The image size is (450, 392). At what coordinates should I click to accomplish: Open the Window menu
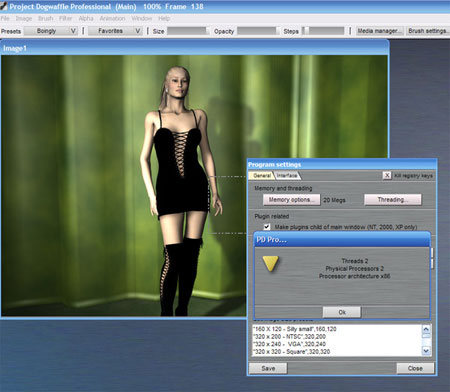142,18
